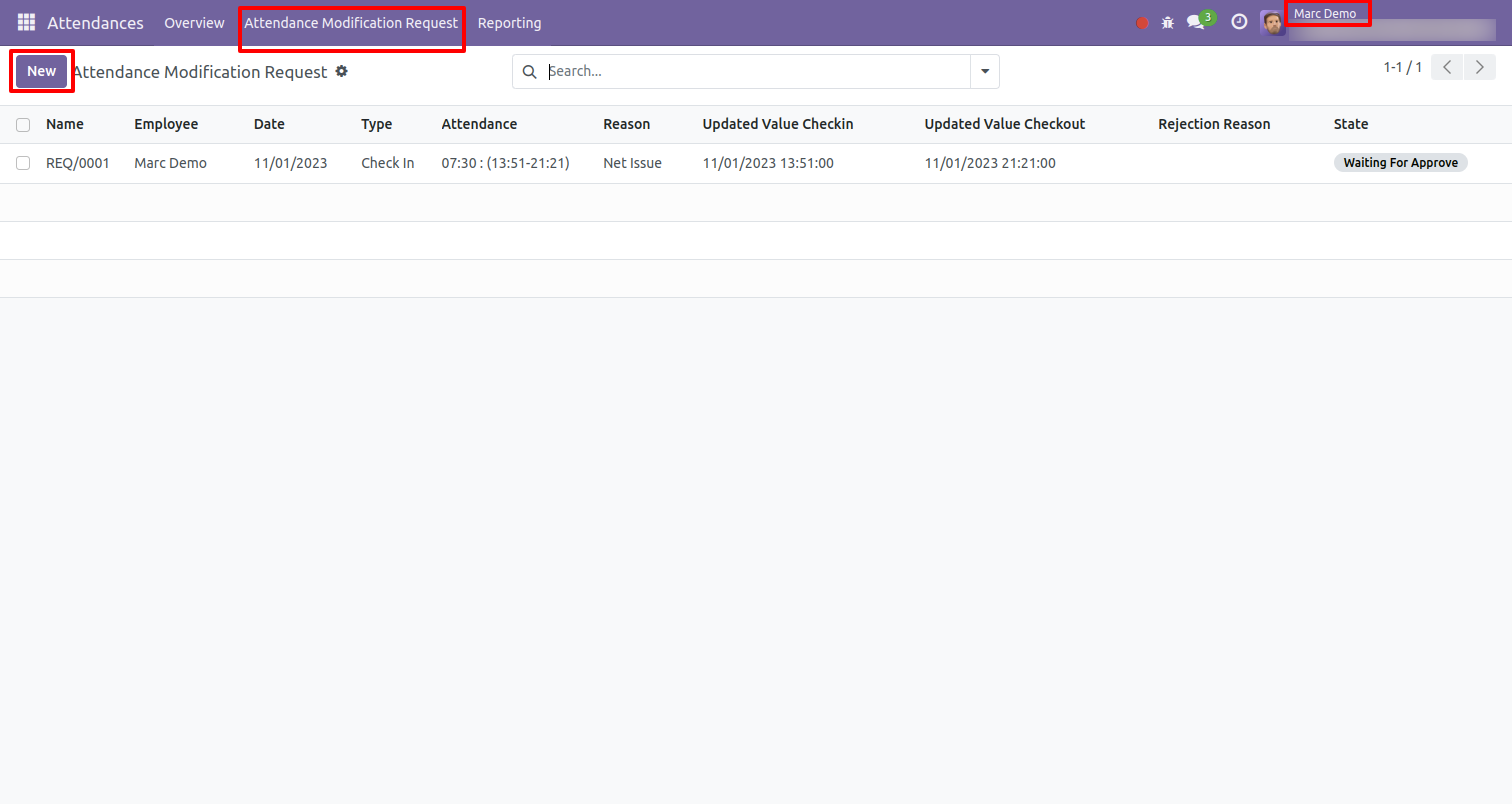Open the conversations chat icon
The width and height of the screenshot is (1512, 804).
(x=1195, y=23)
